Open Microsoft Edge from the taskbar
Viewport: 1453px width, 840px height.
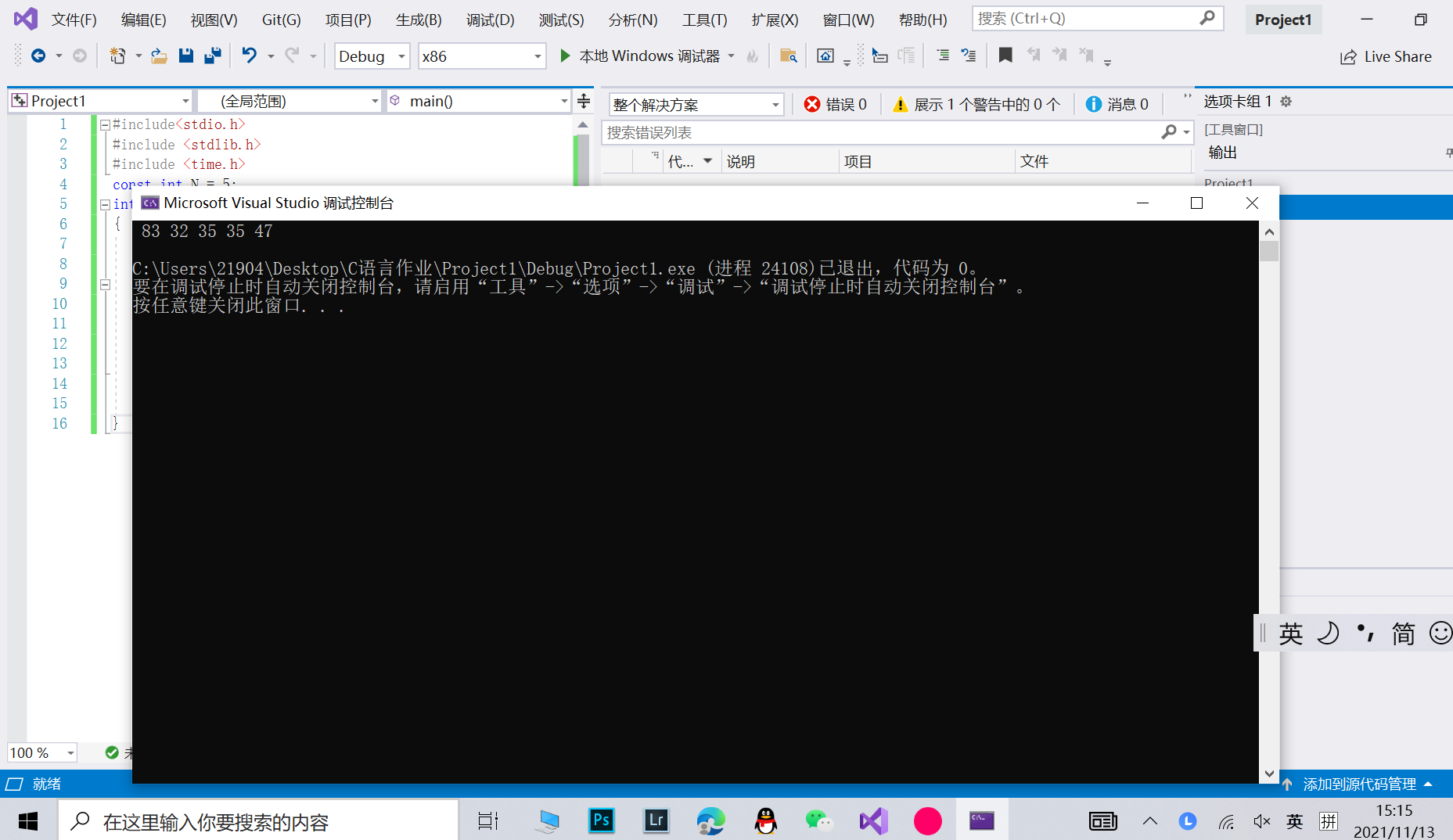[x=710, y=820]
